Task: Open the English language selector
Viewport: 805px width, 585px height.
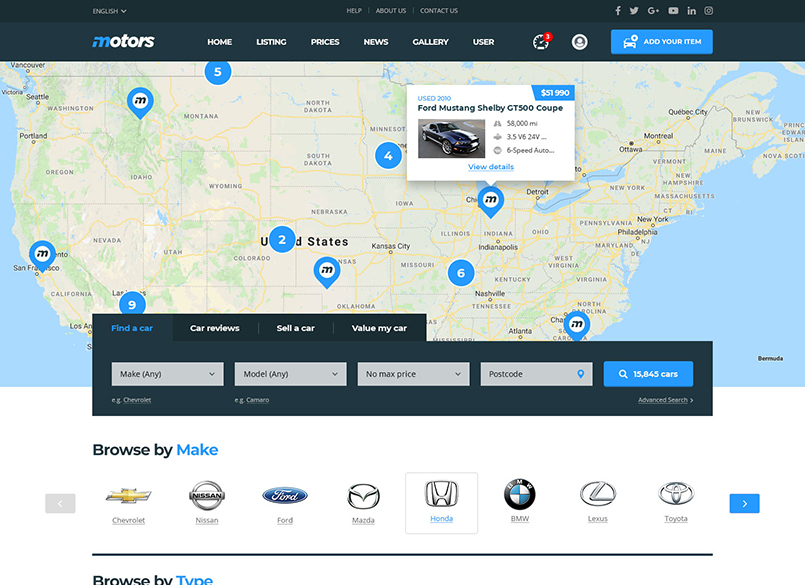Action: [x=109, y=11]
